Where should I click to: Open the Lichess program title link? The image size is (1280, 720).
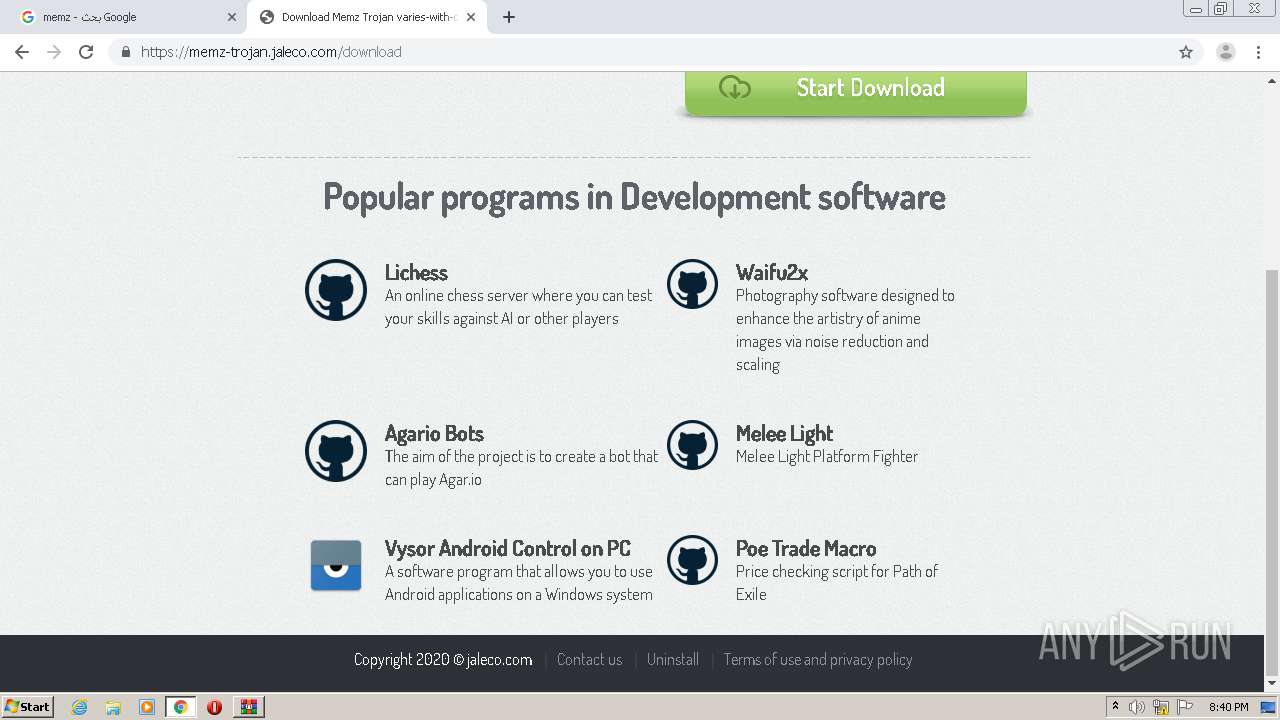pyautogui.click(x=416, y=272)
